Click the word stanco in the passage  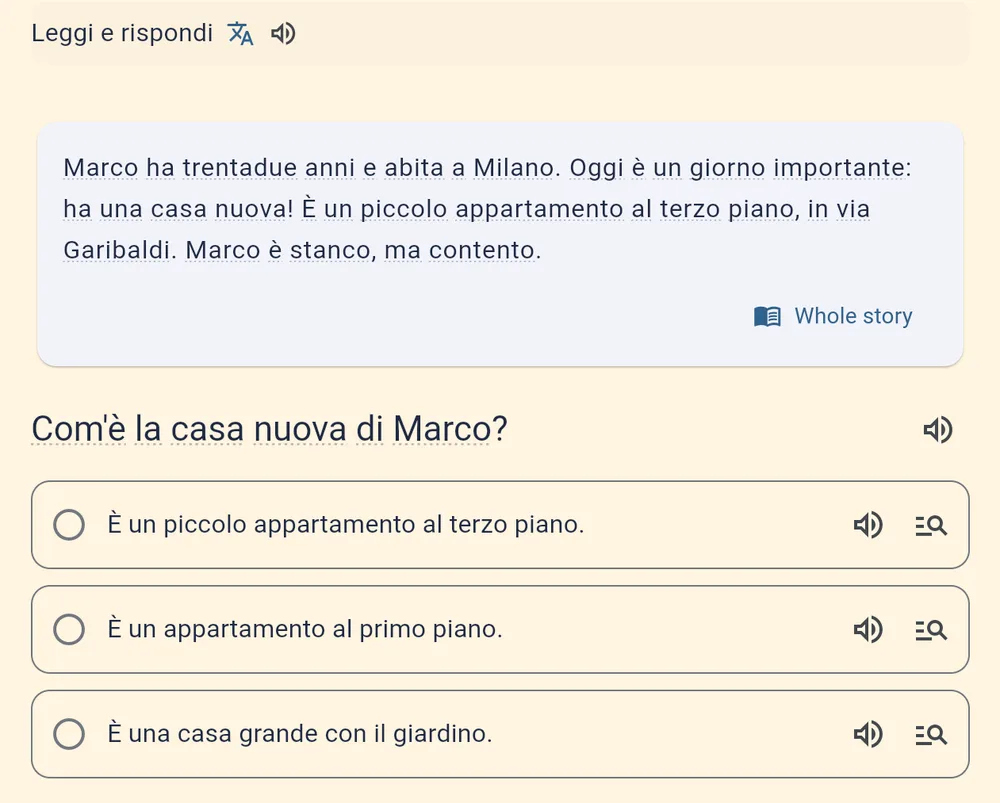pos(330,250)
